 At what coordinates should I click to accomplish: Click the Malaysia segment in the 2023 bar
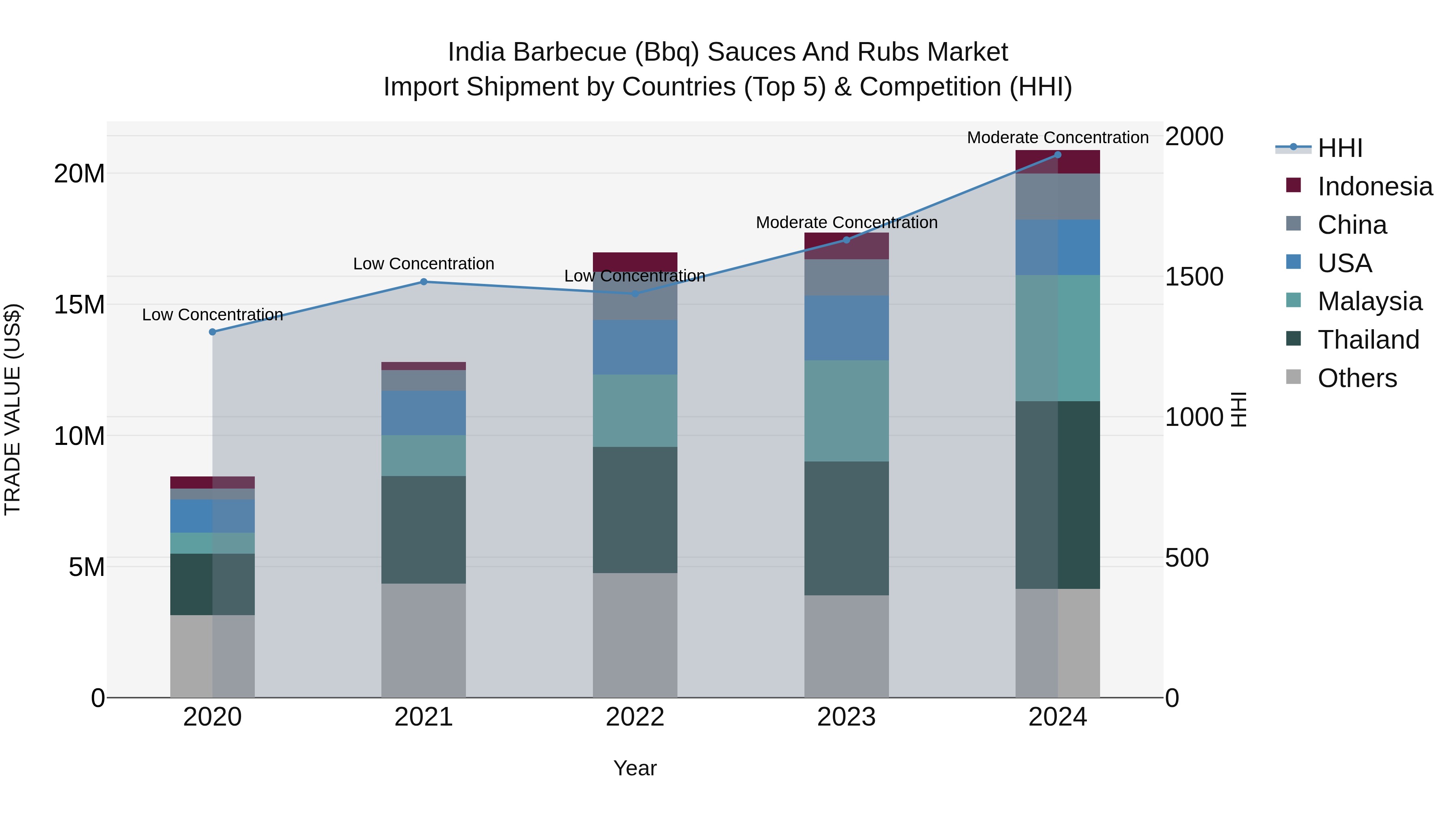tap(846, 411)
